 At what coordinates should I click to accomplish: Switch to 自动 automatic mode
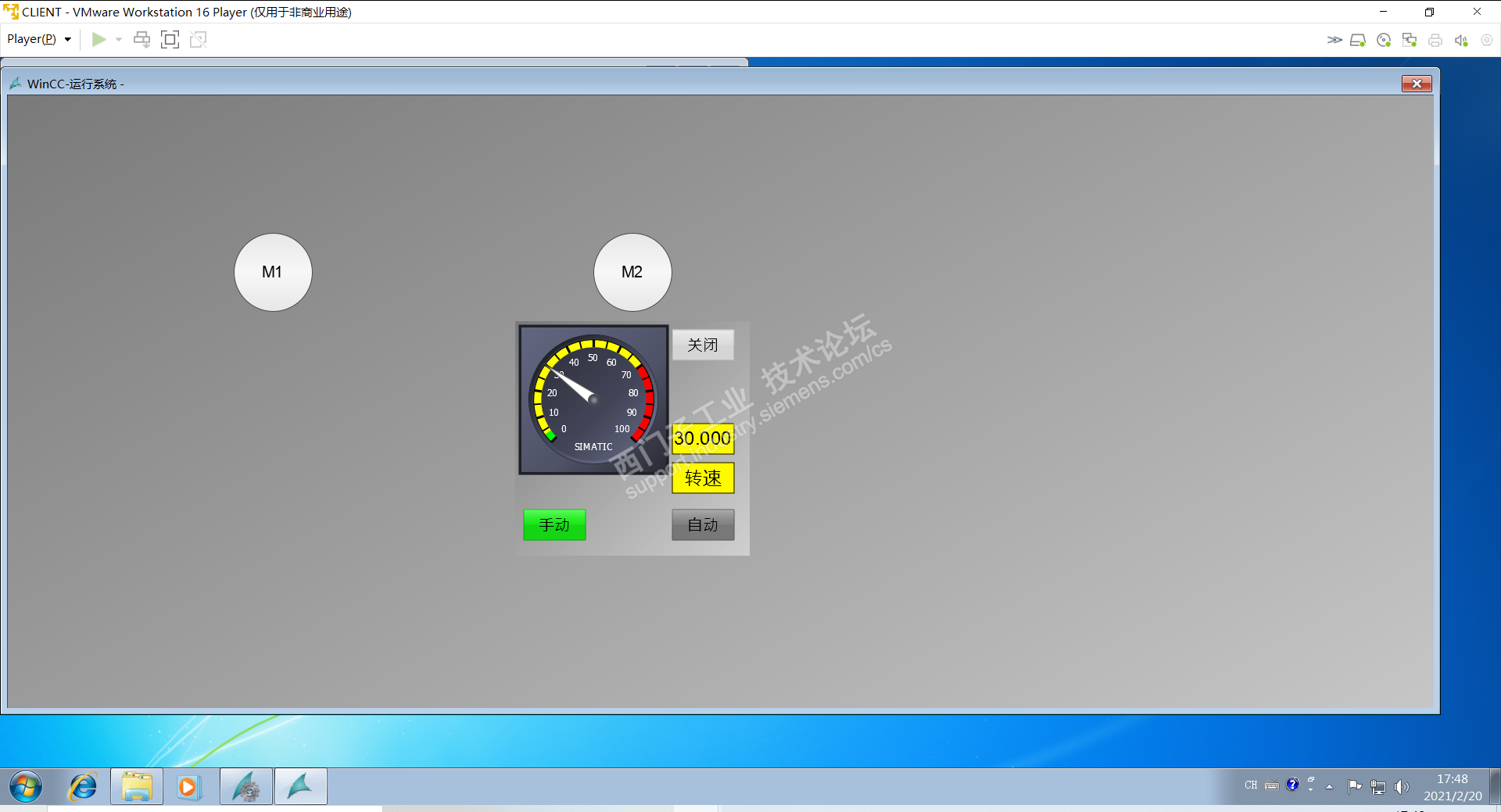(703, 524)
